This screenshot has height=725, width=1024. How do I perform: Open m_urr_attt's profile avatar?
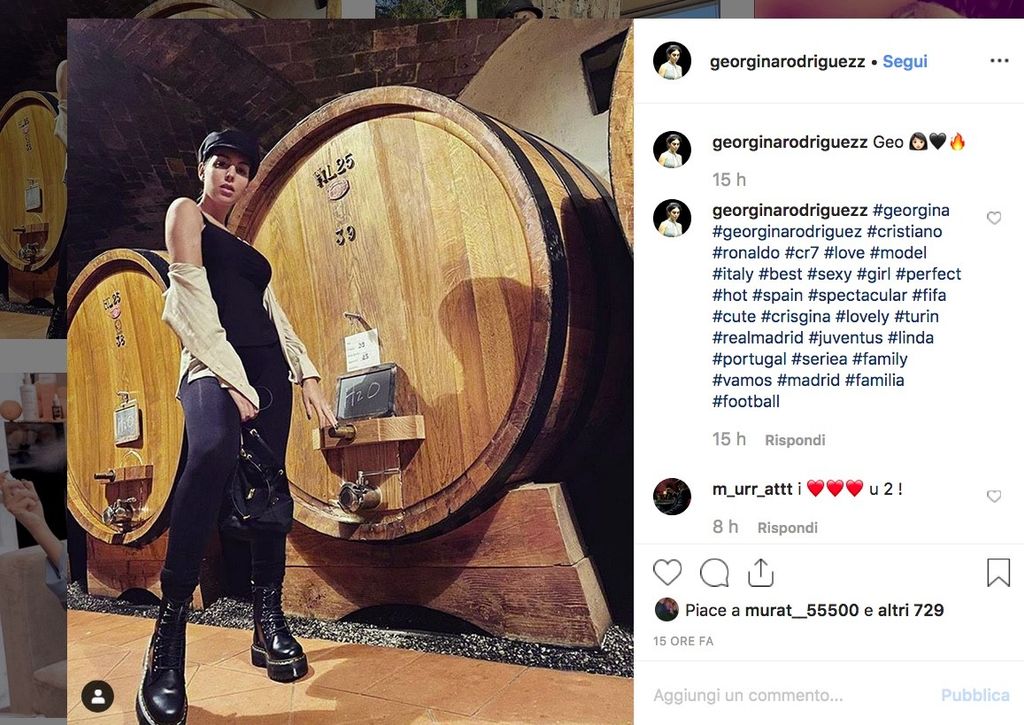(672, 496)
